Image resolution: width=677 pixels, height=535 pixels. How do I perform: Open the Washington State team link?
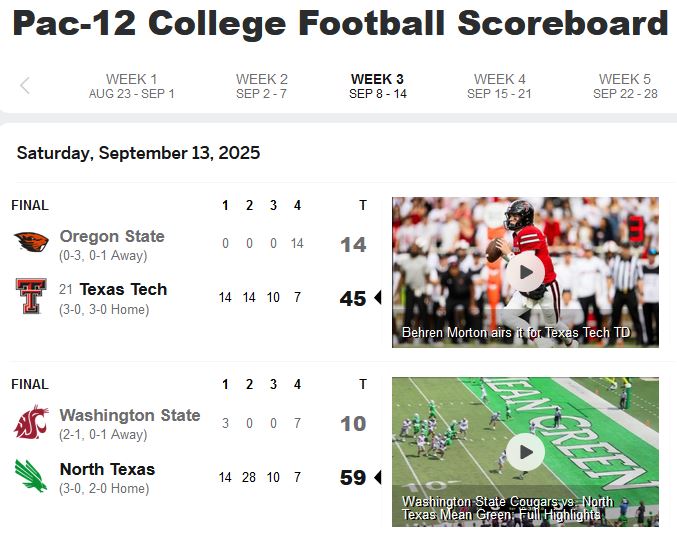click(130, 415)
